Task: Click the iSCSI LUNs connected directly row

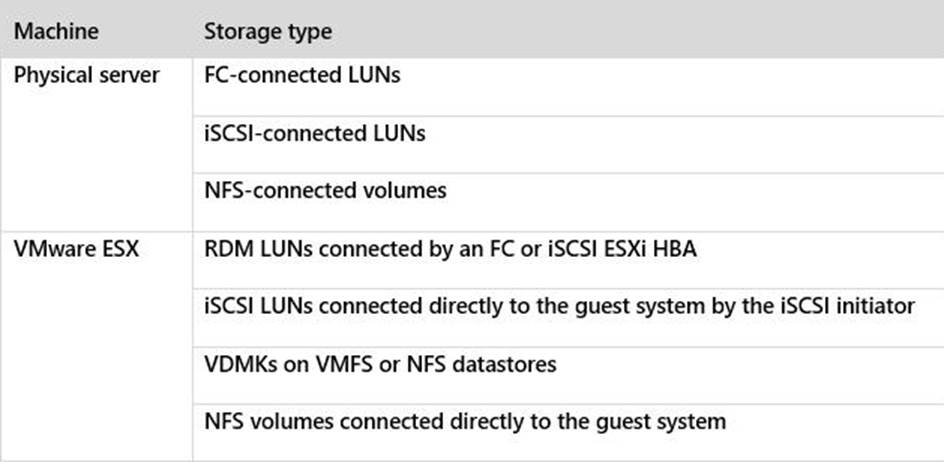Action: pos(559,306)
